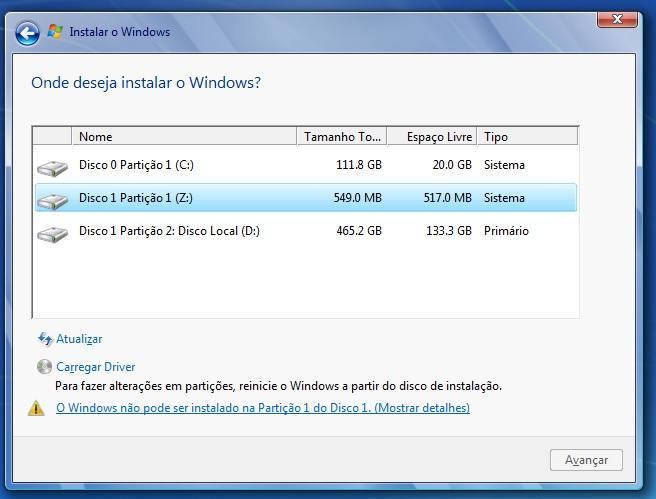
Task: Sort by the Nome column header
Action: 184,136
